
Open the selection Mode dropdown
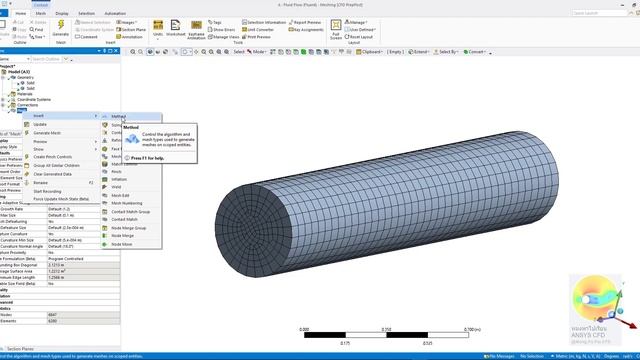click(257, 52)
